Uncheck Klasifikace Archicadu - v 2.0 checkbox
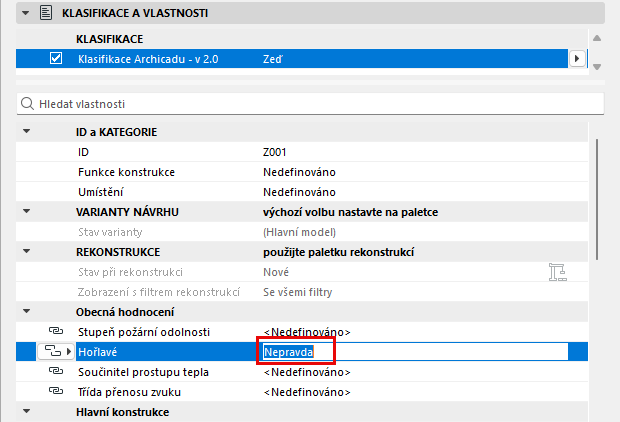The width and height of the screenshot is (620, 422). 56,59
